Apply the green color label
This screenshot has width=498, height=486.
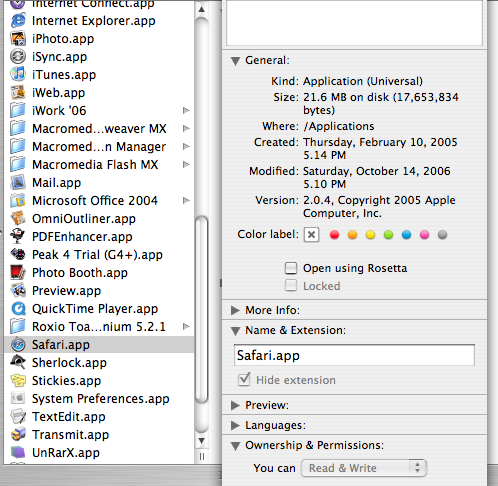click(388, 235)
